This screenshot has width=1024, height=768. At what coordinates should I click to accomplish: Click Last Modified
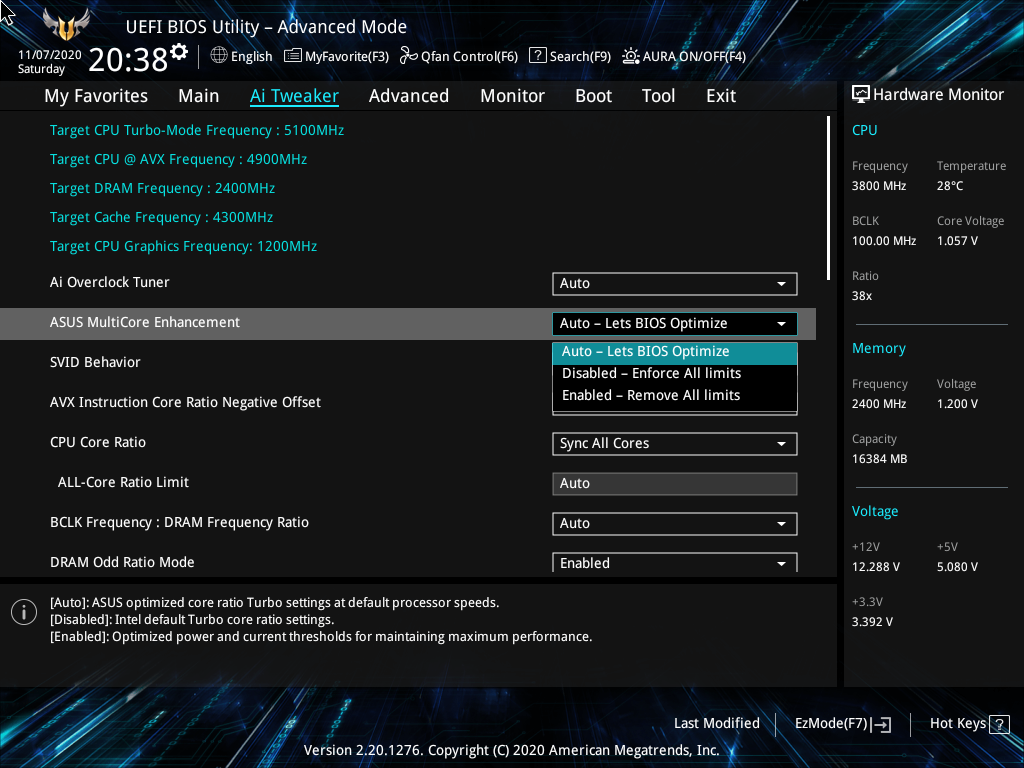point(716,723)
